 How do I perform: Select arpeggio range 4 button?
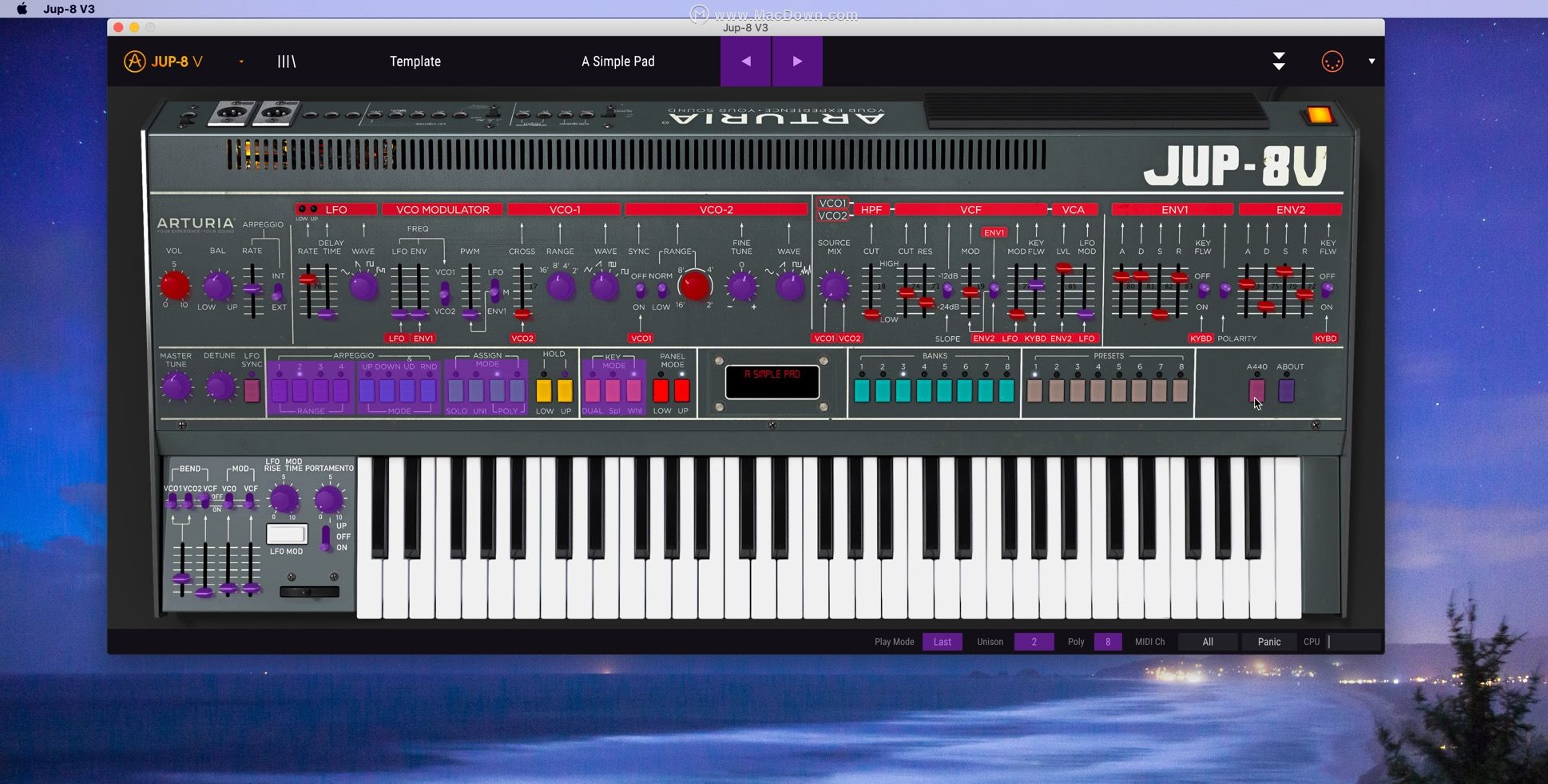coord(341,390)
